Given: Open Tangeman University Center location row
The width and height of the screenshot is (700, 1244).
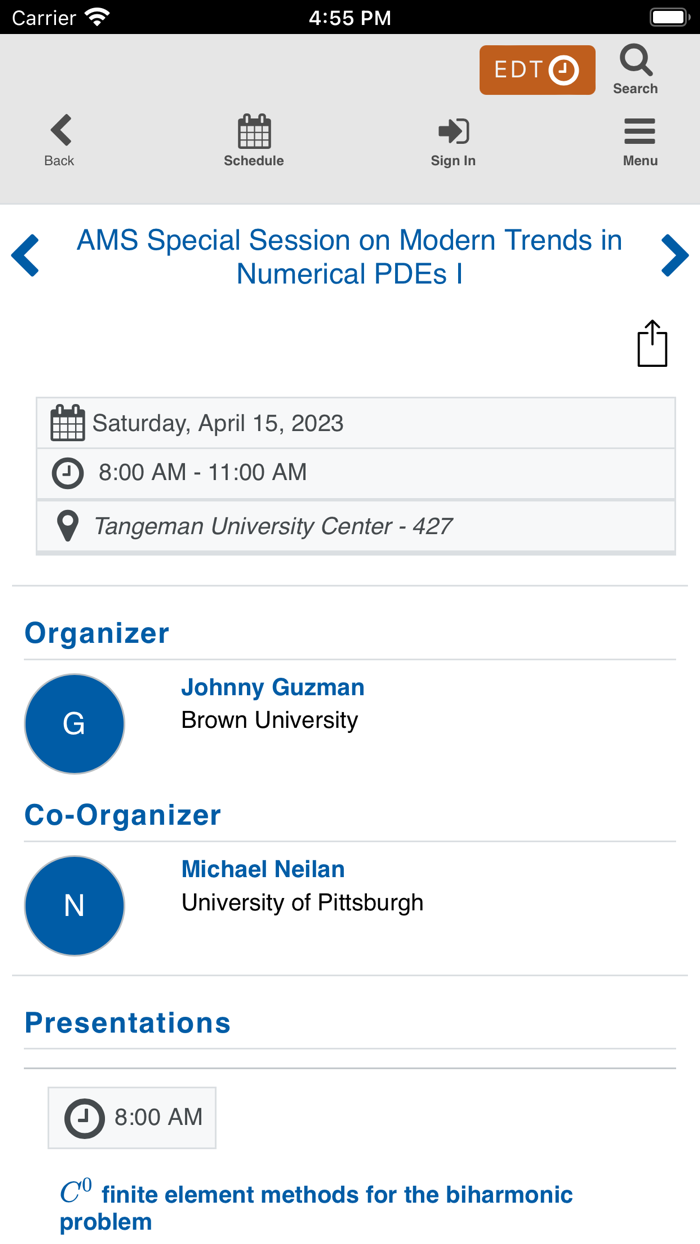Looking at the screenshot, I should (356, 526).
